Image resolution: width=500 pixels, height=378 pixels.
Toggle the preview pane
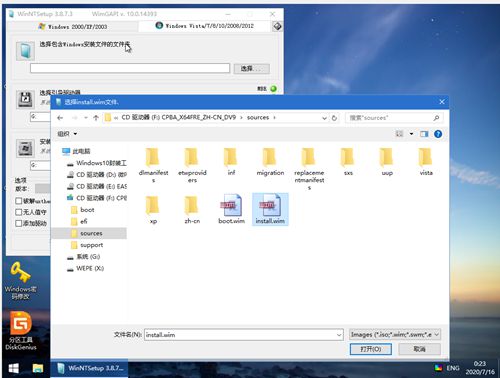[424, 134]
